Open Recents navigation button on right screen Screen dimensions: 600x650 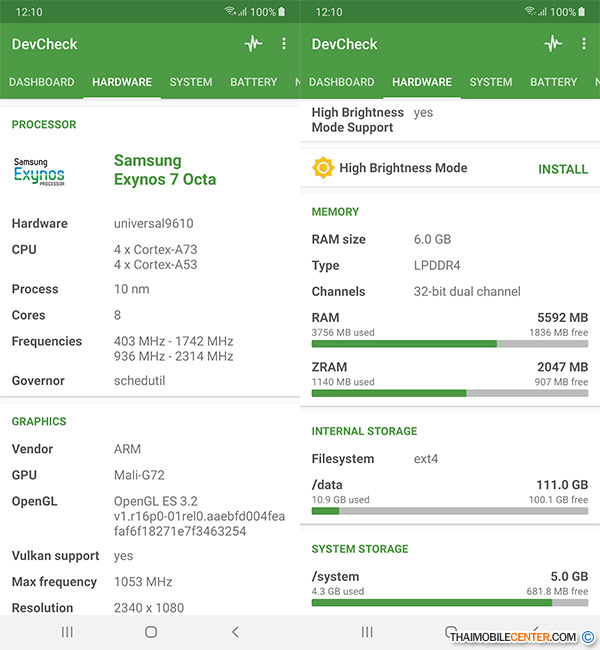pyautogui.click(x=367, y=632)
